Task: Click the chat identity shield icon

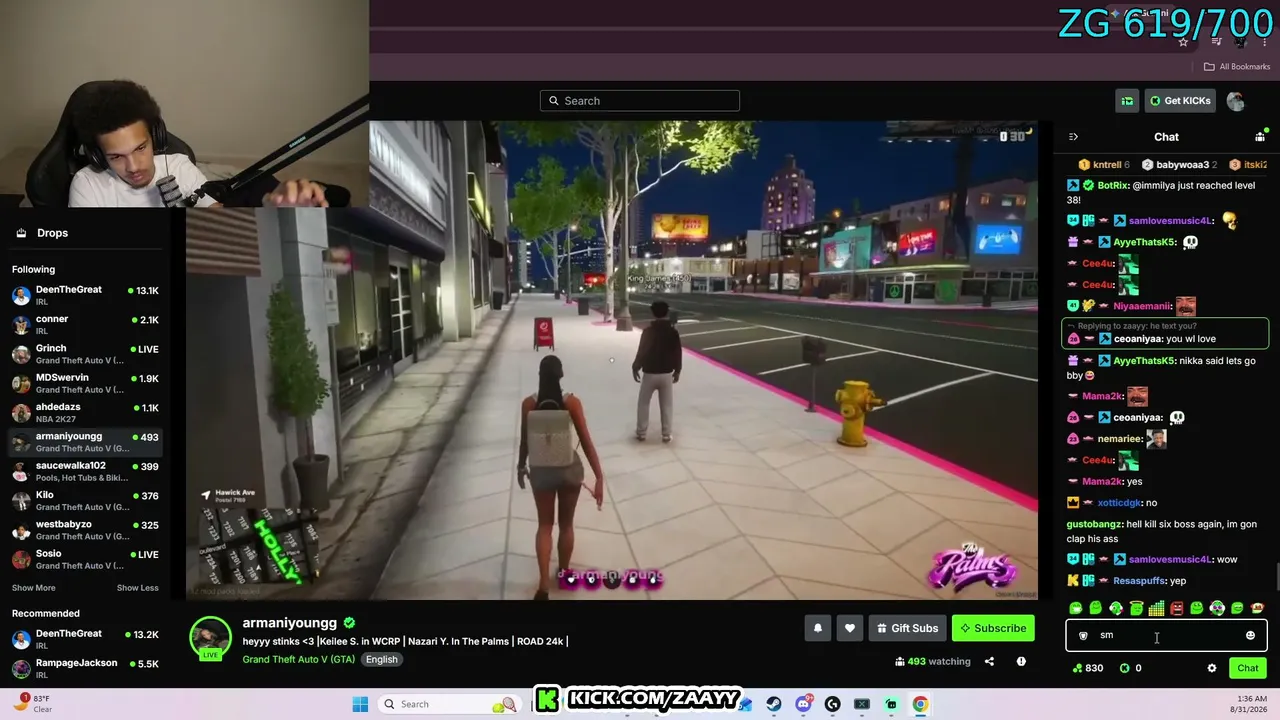Action: point(1083,635)
